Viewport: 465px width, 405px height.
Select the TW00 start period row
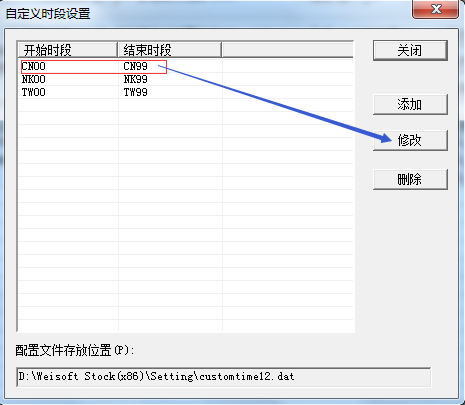pos(34,92)
